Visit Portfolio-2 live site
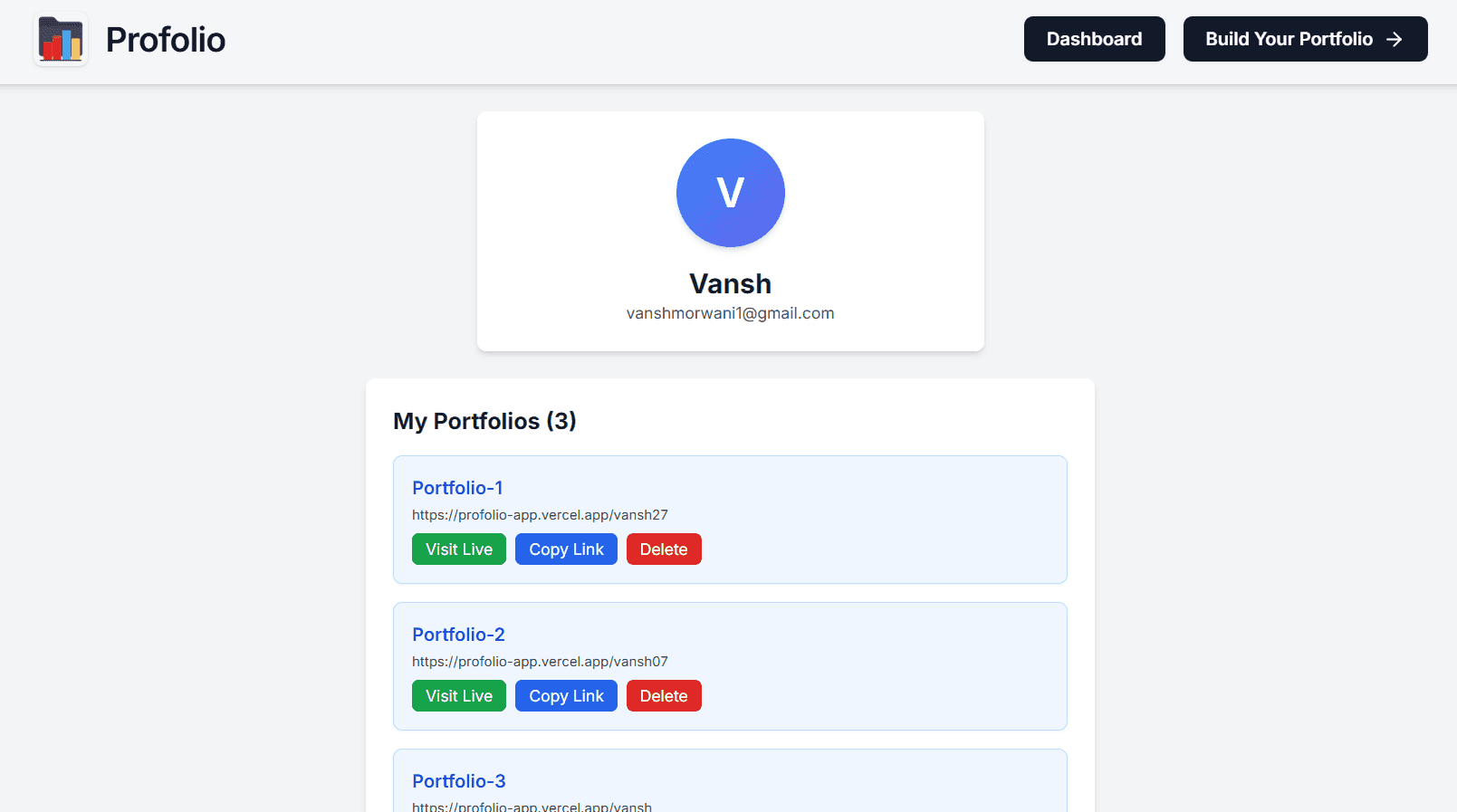Viewport: 1457px width, 812px height. 459,696
